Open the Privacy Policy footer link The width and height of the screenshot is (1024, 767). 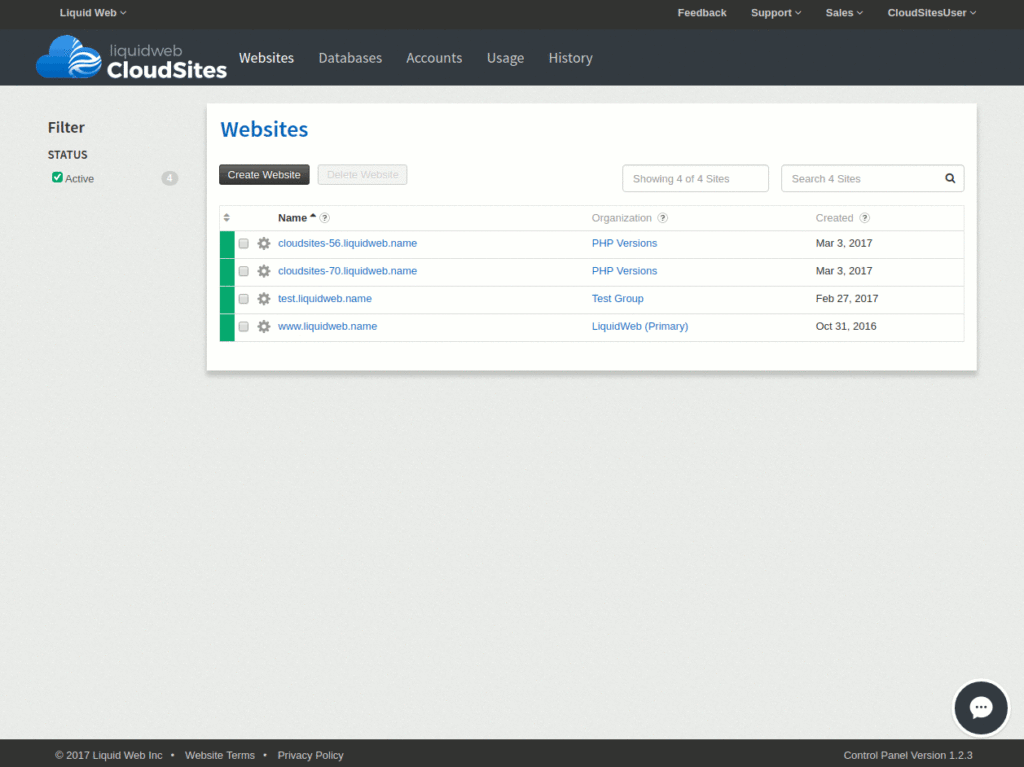[310, 755]
